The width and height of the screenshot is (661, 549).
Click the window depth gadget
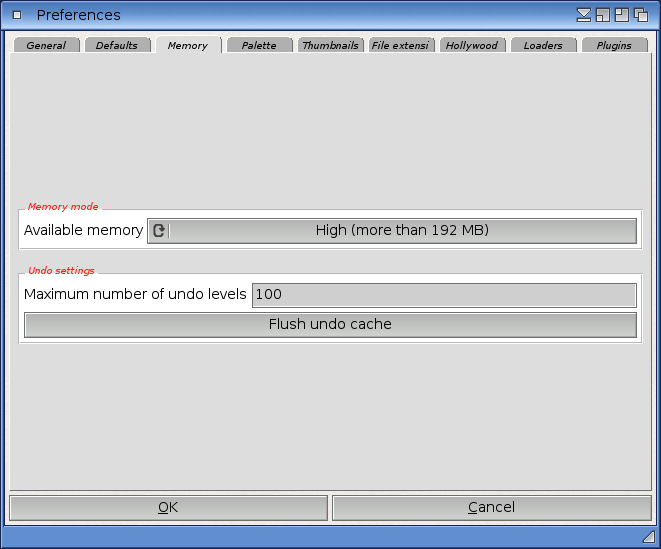click(x=639, y=15)
